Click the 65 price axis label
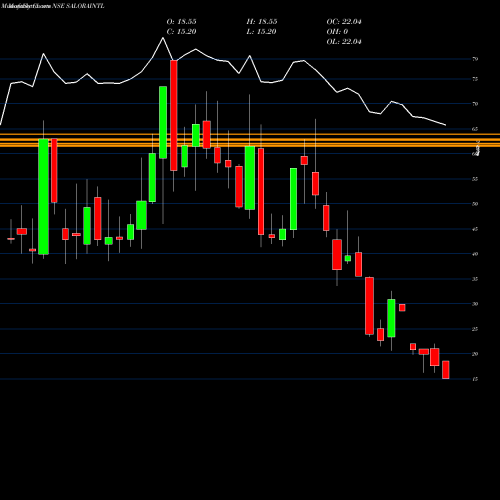This screenshot has height=500, width=500. (x=475, y=129)
